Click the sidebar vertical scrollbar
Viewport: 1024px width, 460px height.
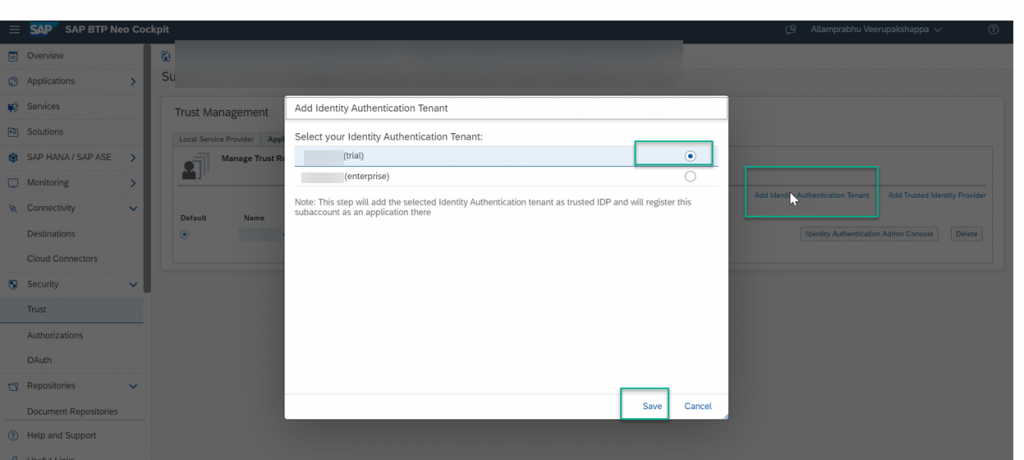pyautogui.click(x=147, y=168)
